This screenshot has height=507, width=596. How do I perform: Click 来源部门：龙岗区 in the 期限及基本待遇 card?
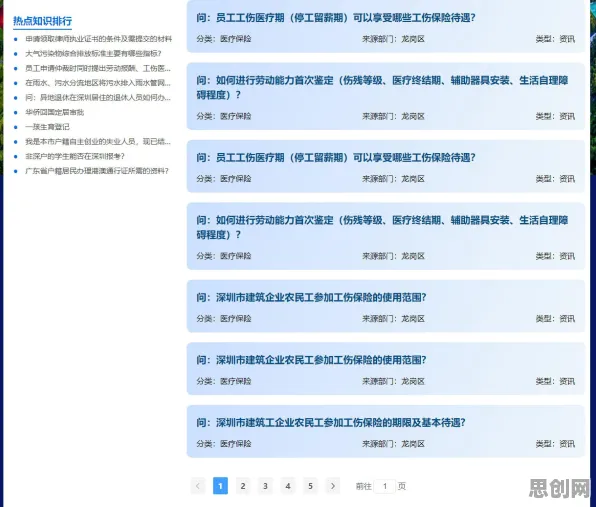[x=393, y=444]
